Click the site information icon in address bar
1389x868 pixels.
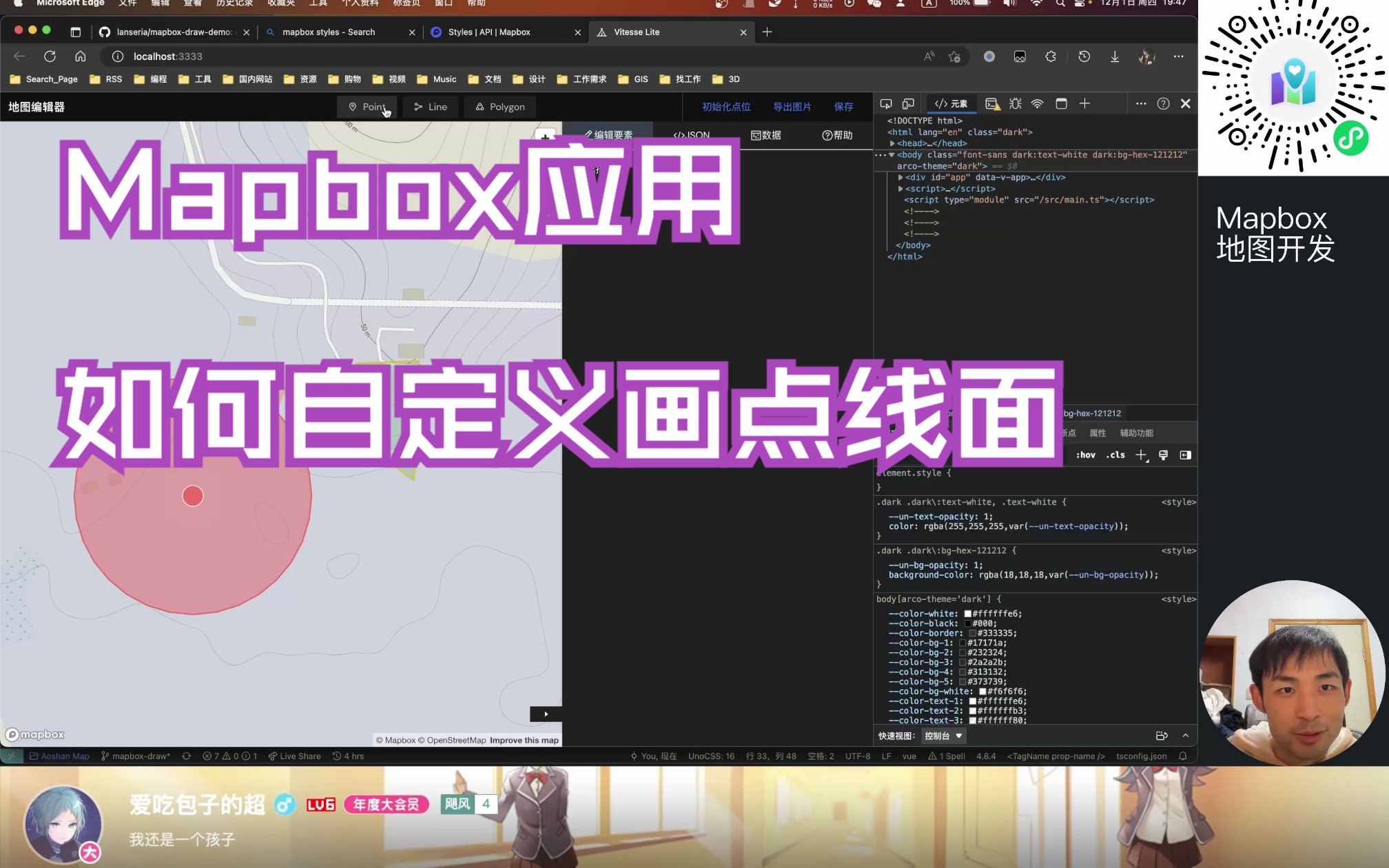pos(118,56)
